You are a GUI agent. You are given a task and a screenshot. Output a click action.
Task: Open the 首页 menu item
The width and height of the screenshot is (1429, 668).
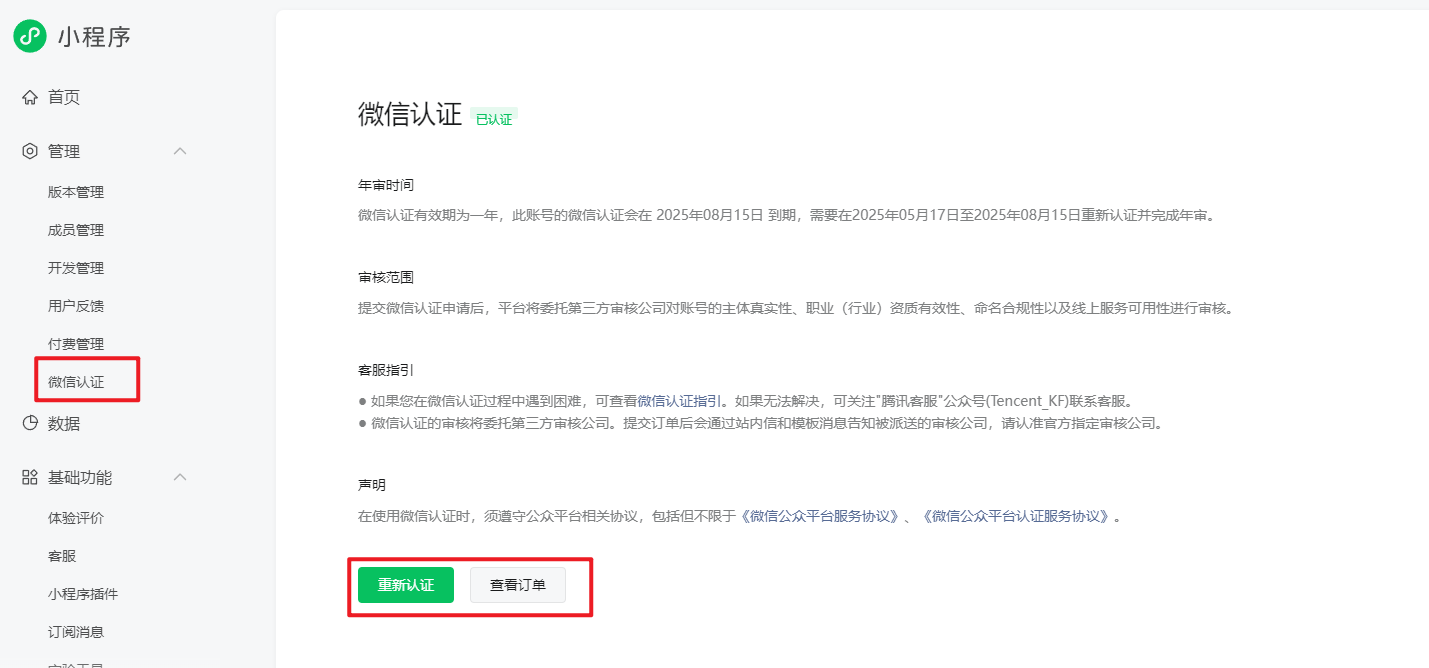click(x=64, y=97)
